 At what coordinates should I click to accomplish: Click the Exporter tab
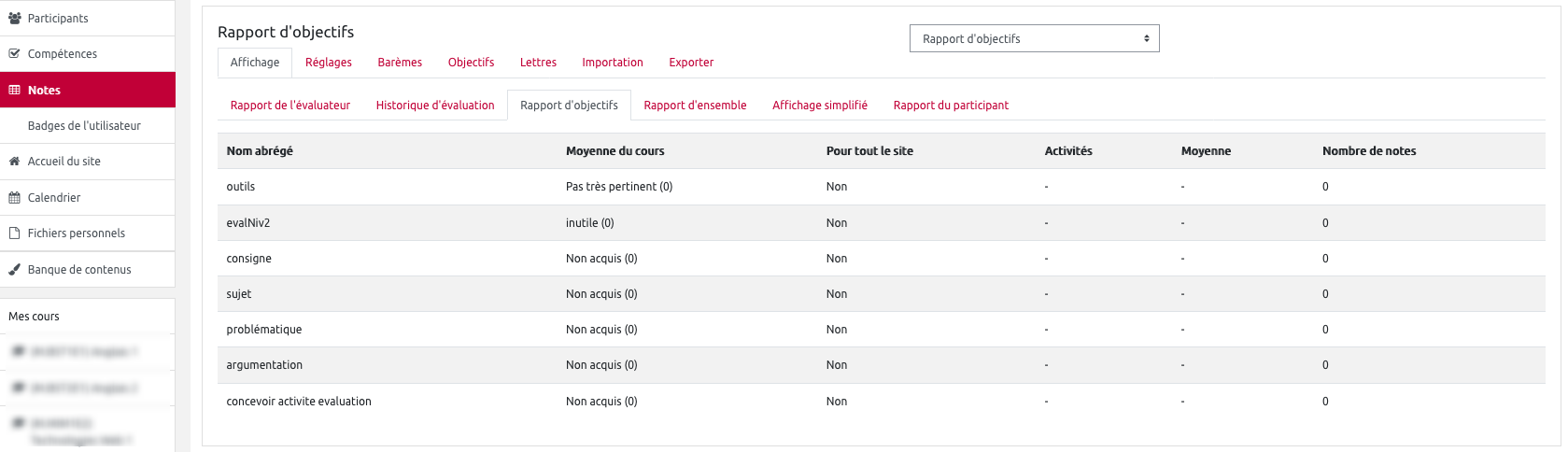[x=691, y=63]
